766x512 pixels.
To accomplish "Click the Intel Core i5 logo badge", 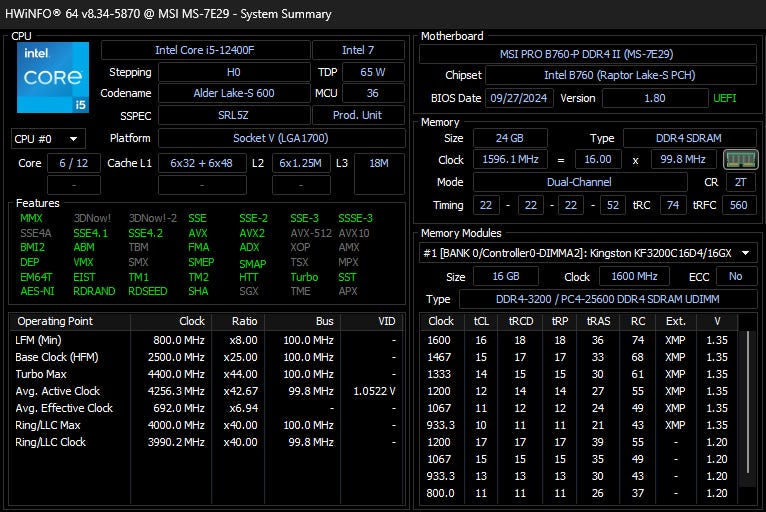I will [53, 78].
